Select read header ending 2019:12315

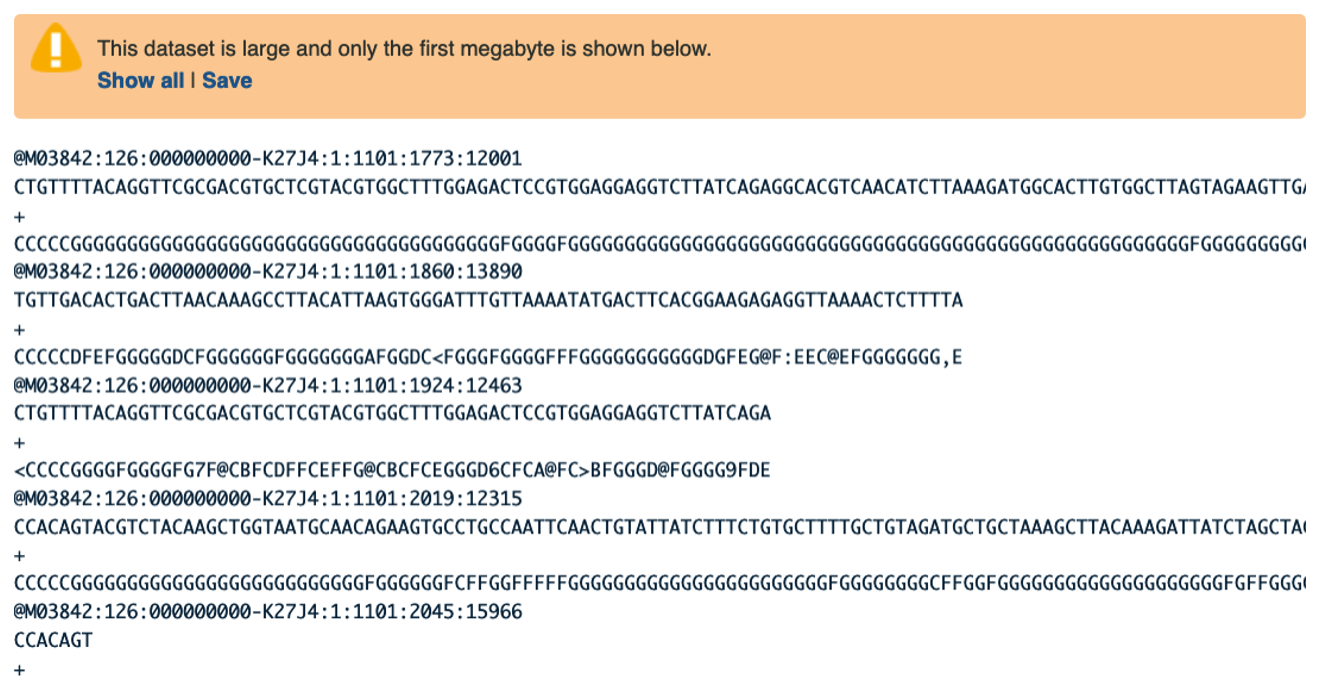pos(268,498)
